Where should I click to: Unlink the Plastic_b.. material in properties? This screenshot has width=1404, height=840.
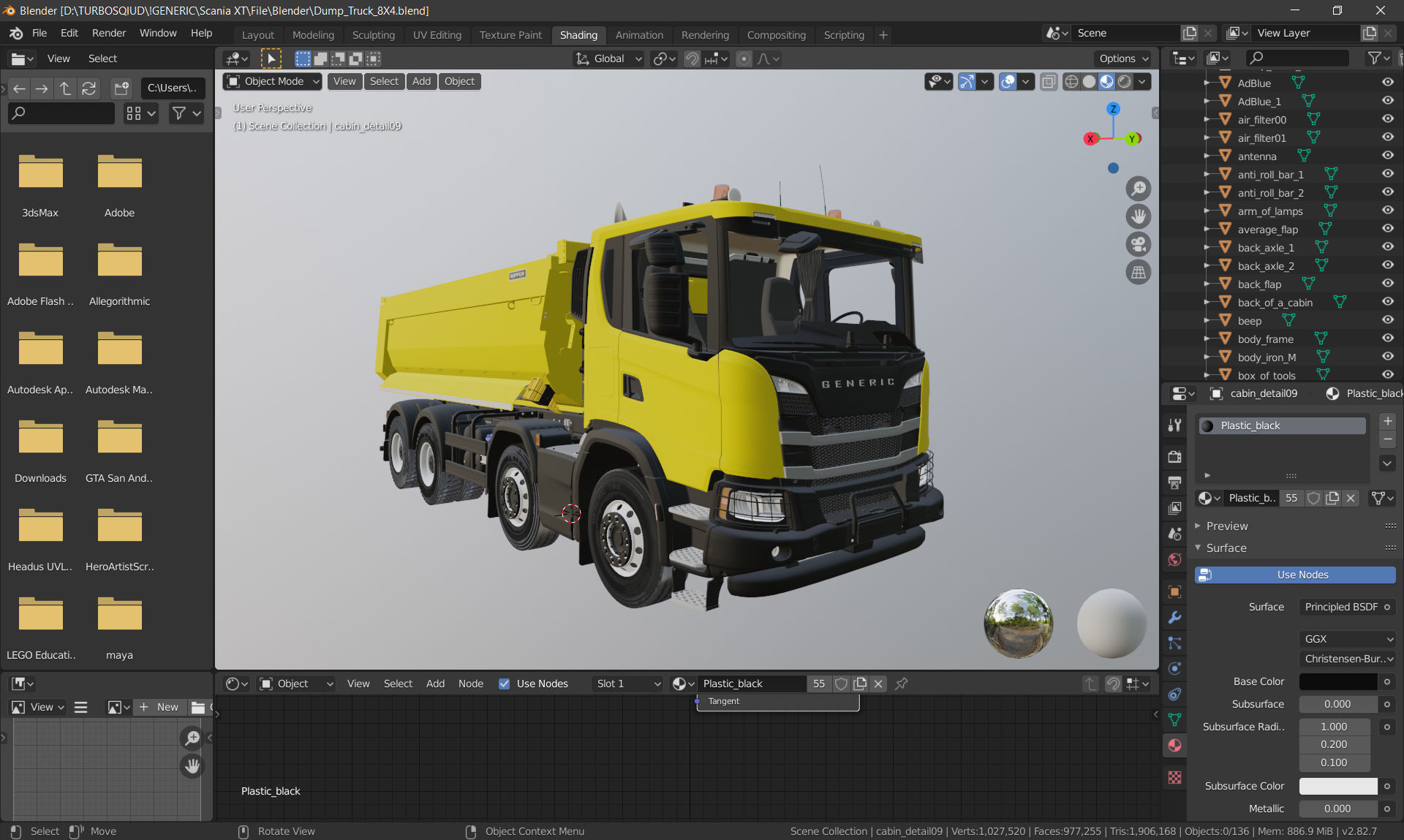point(1351,498)
